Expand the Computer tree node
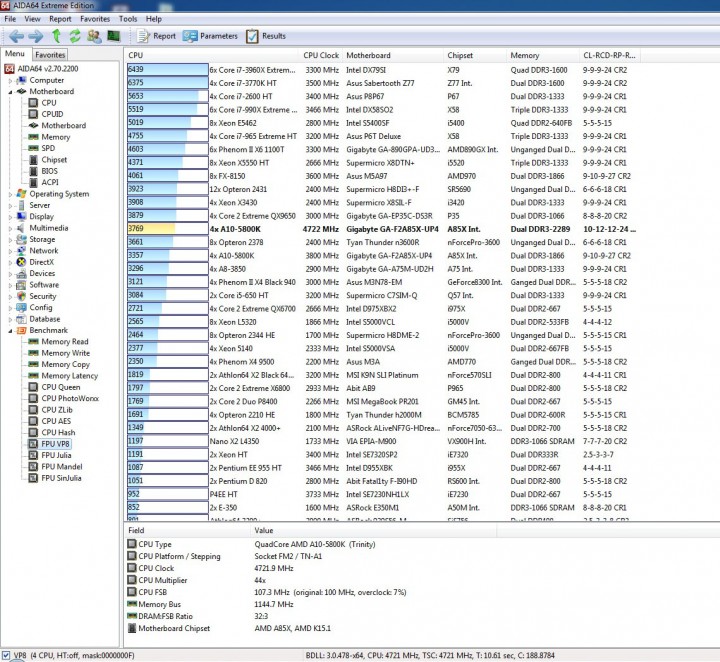This screenshot has height=662, width=720. click(x=10, y=80)
